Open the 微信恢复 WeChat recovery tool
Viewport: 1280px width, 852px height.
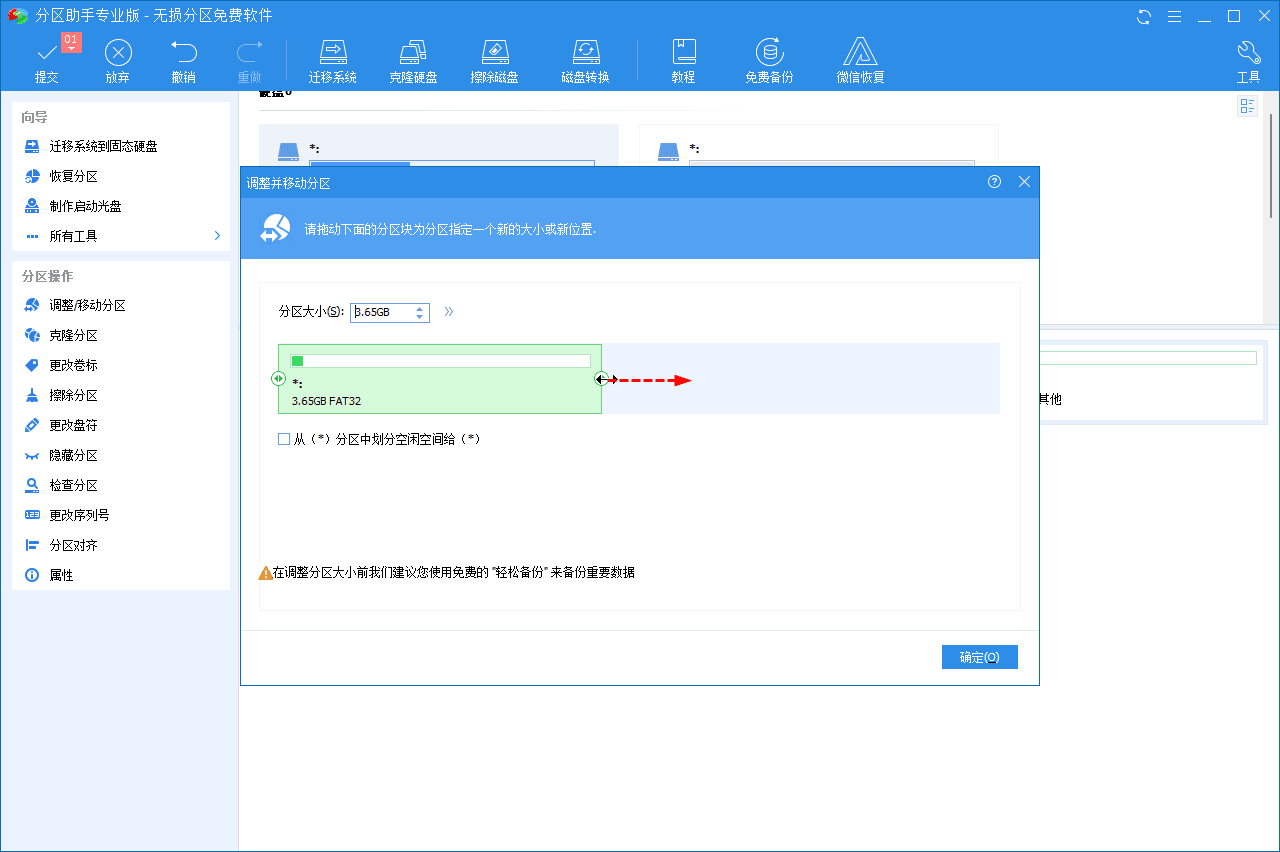(x=860, y=61)
